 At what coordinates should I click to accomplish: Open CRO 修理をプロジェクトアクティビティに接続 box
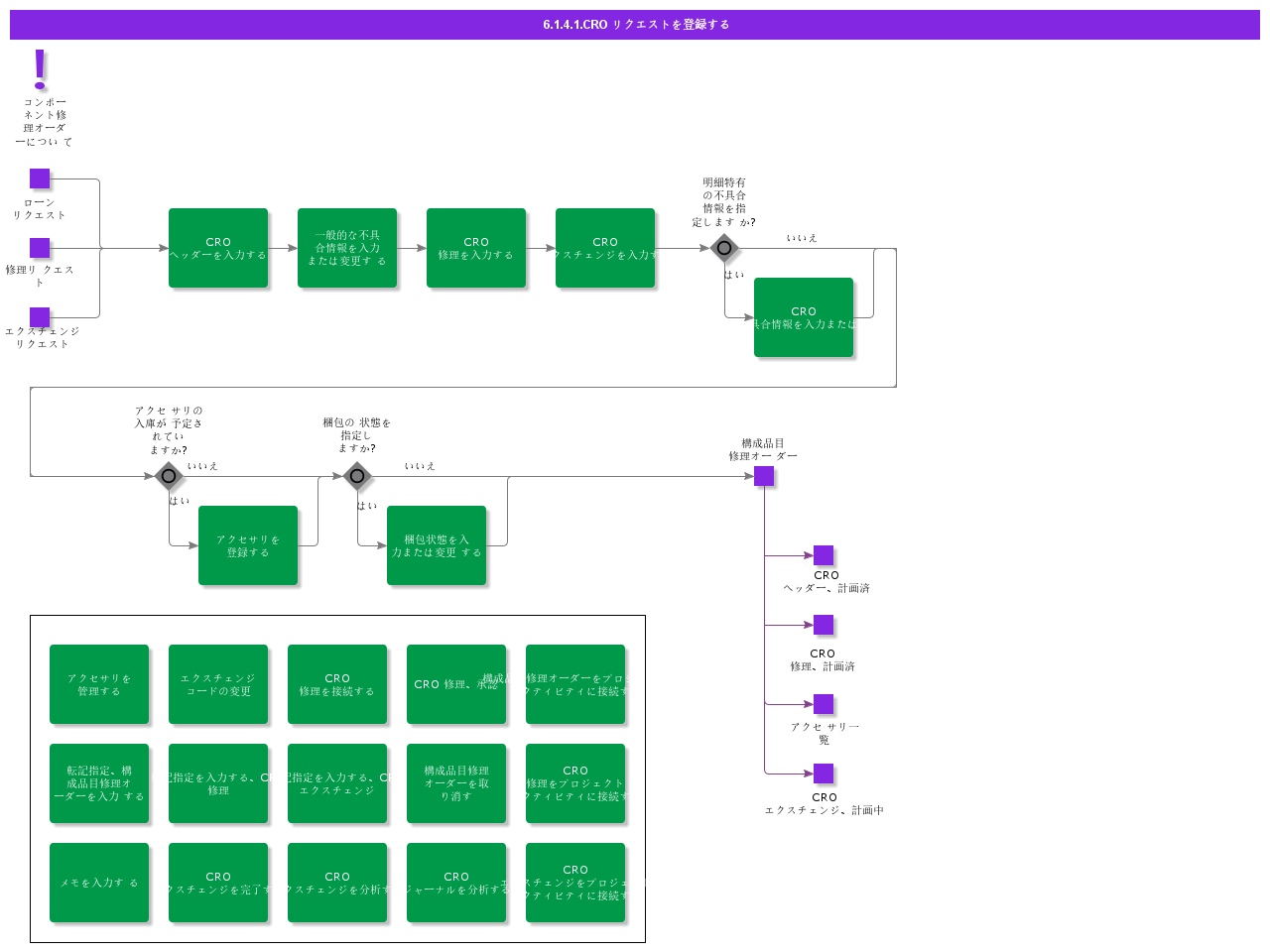575,783
